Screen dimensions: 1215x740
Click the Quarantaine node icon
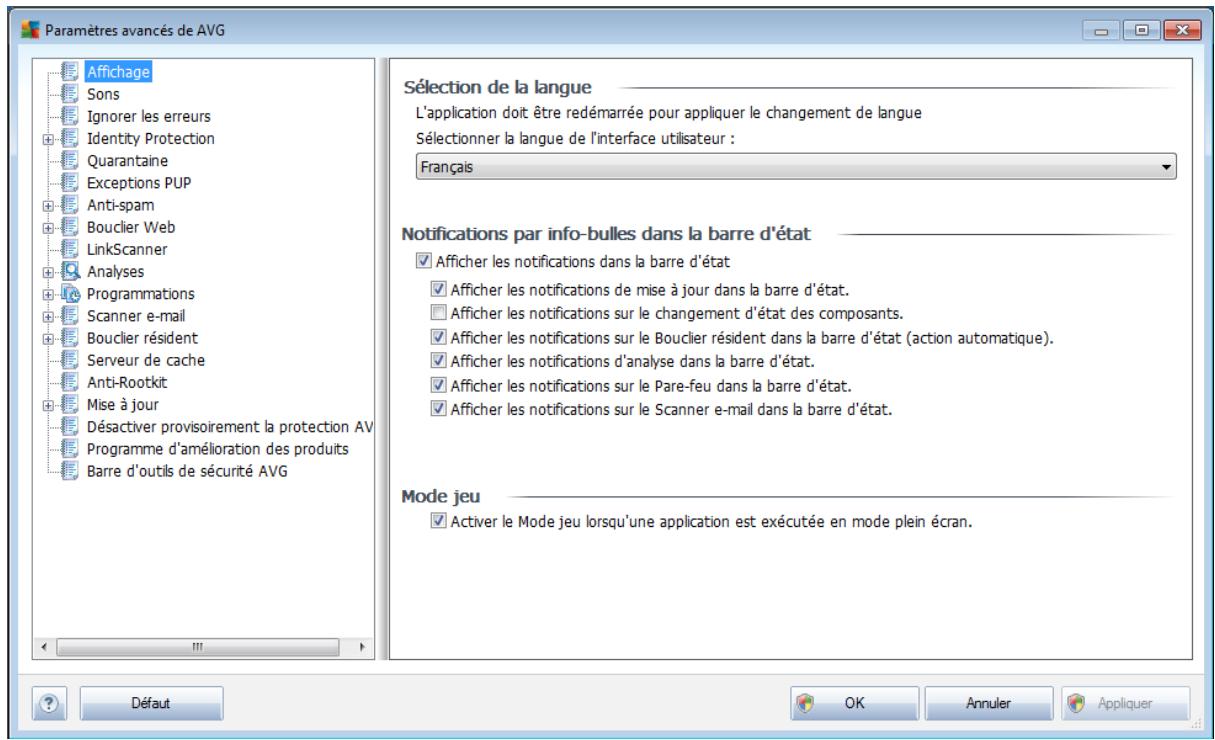pyautogui.click(x=68, y=160)
